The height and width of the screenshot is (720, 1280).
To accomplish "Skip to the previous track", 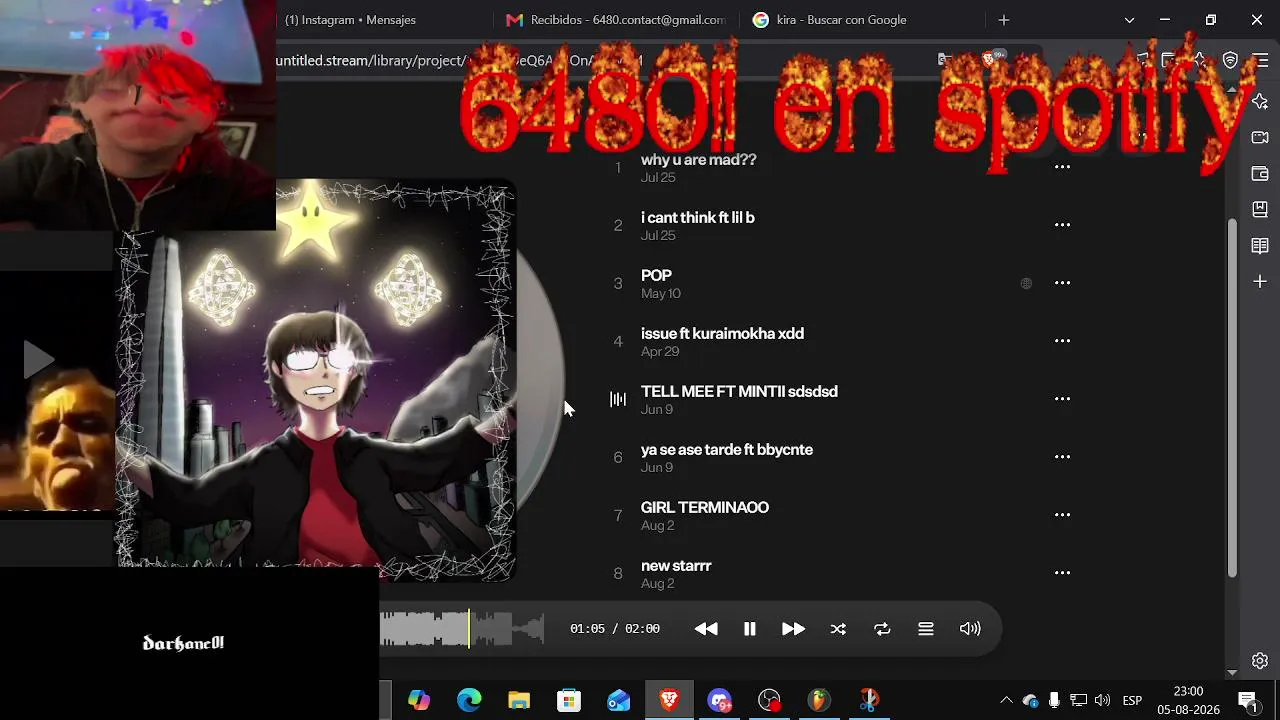I will (706, 629).
